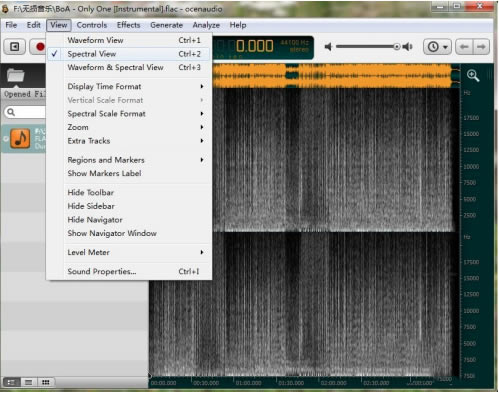Click the sidebar search input field
This screenshot has width=499, height=394.
click(25, 112)
